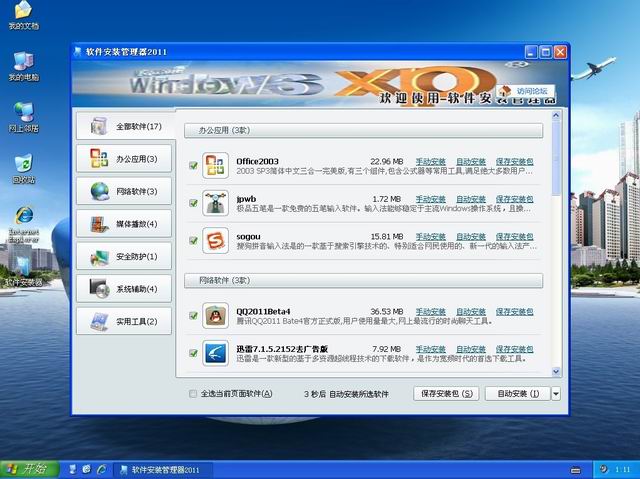Click 自动安装 link for QQ2011Beta4
This screenshot has width=640, height=479.
point(471,312)
